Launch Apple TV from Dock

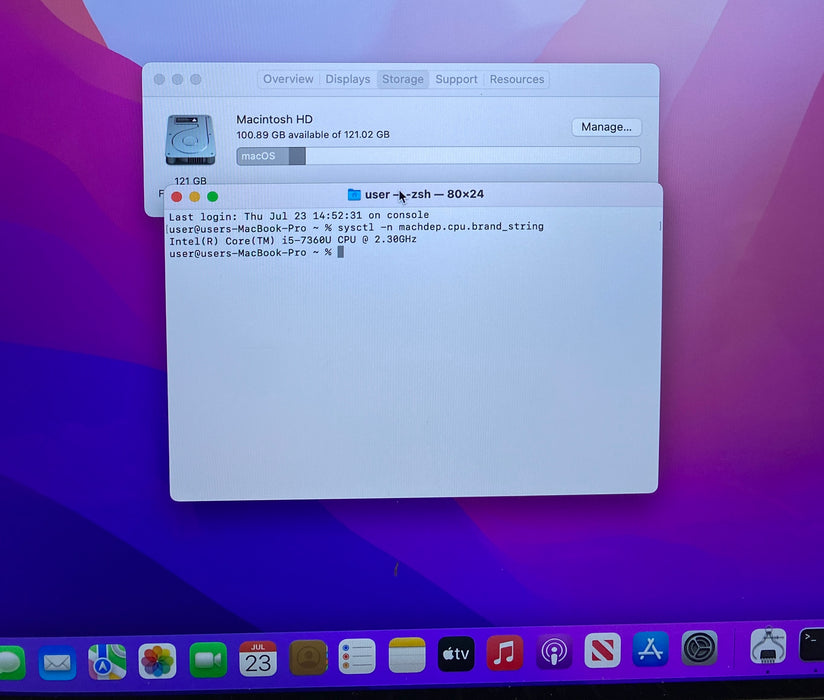click(x=456, y=654)
